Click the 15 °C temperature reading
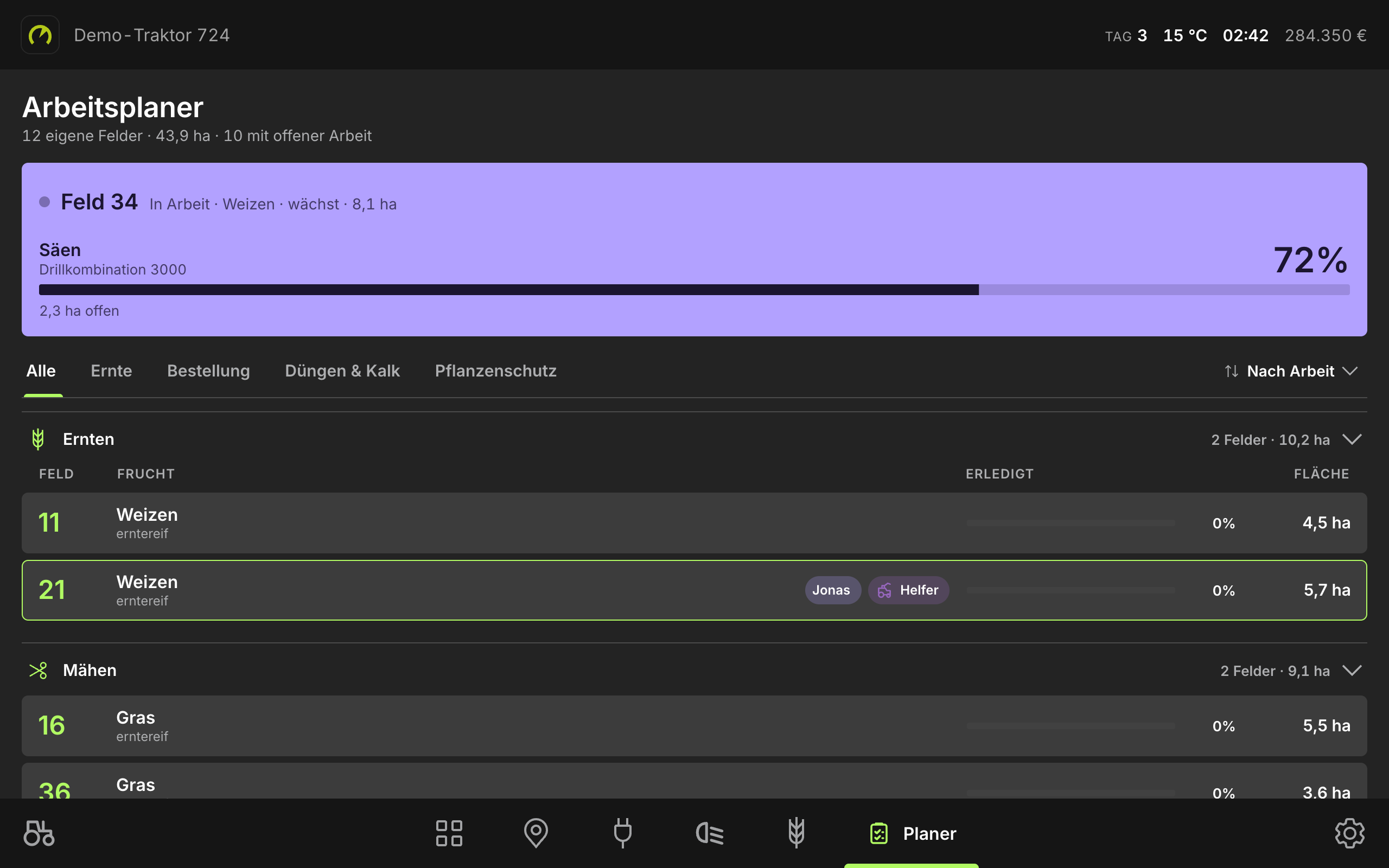The image size is (1389, 868). click(1184, 36)
